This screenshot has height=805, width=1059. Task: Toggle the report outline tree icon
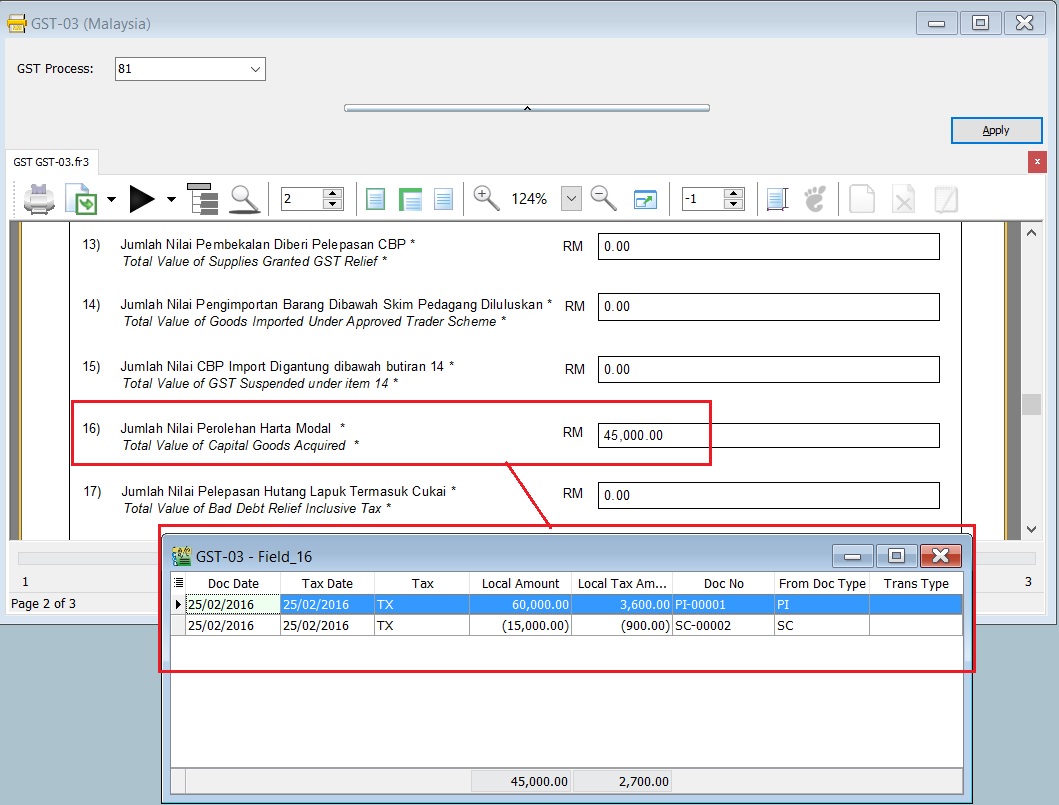[x=203, y=199]
